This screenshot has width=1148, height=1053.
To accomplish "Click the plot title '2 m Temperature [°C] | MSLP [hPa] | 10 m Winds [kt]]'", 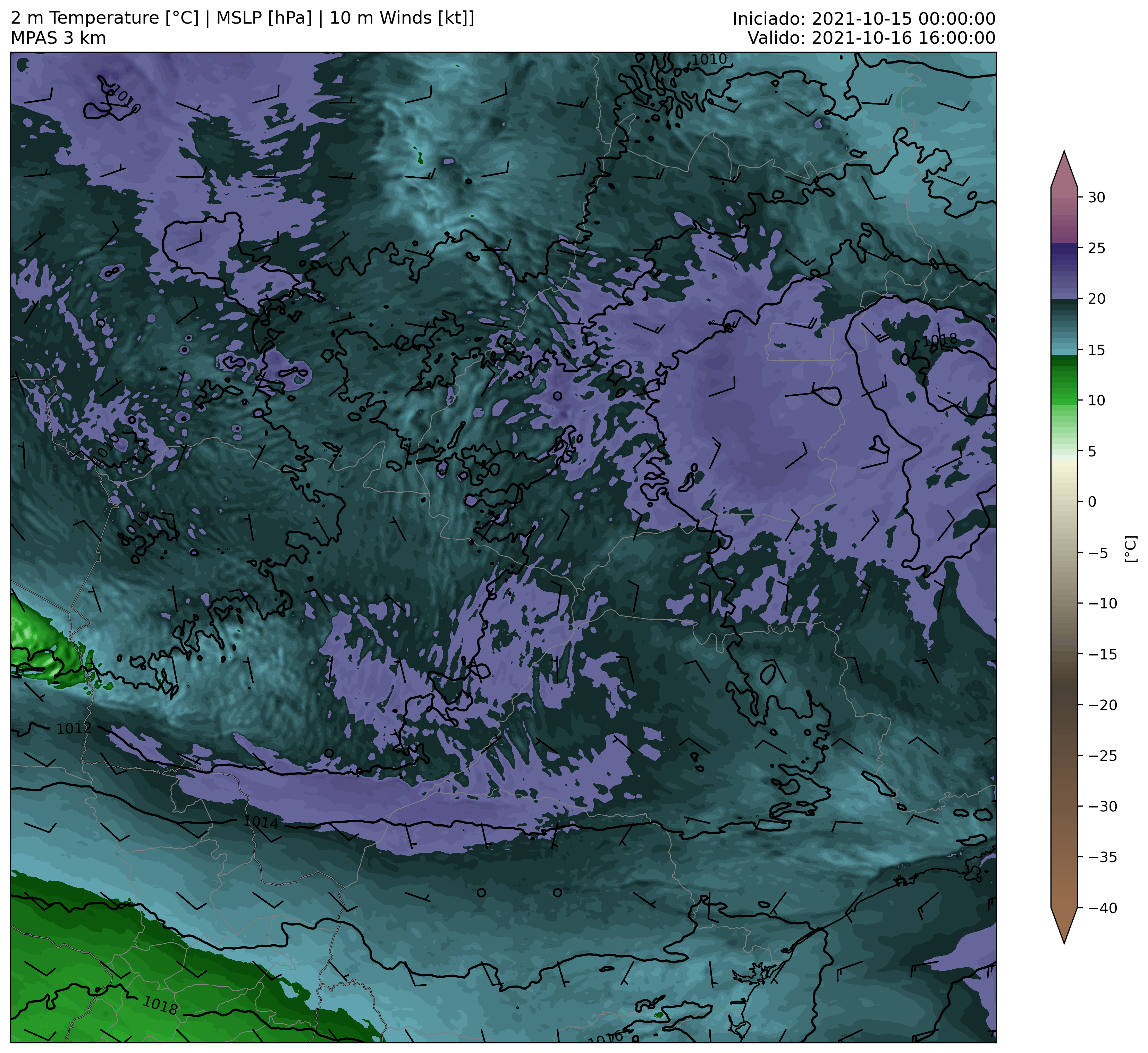I will click(x=242, y=18).
